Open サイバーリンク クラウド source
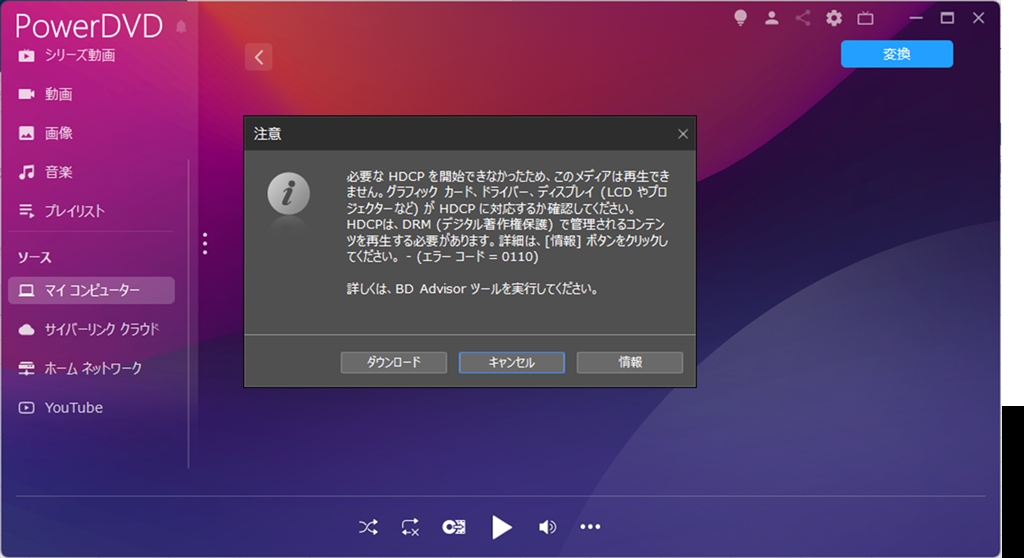 (x=102, y=329)
